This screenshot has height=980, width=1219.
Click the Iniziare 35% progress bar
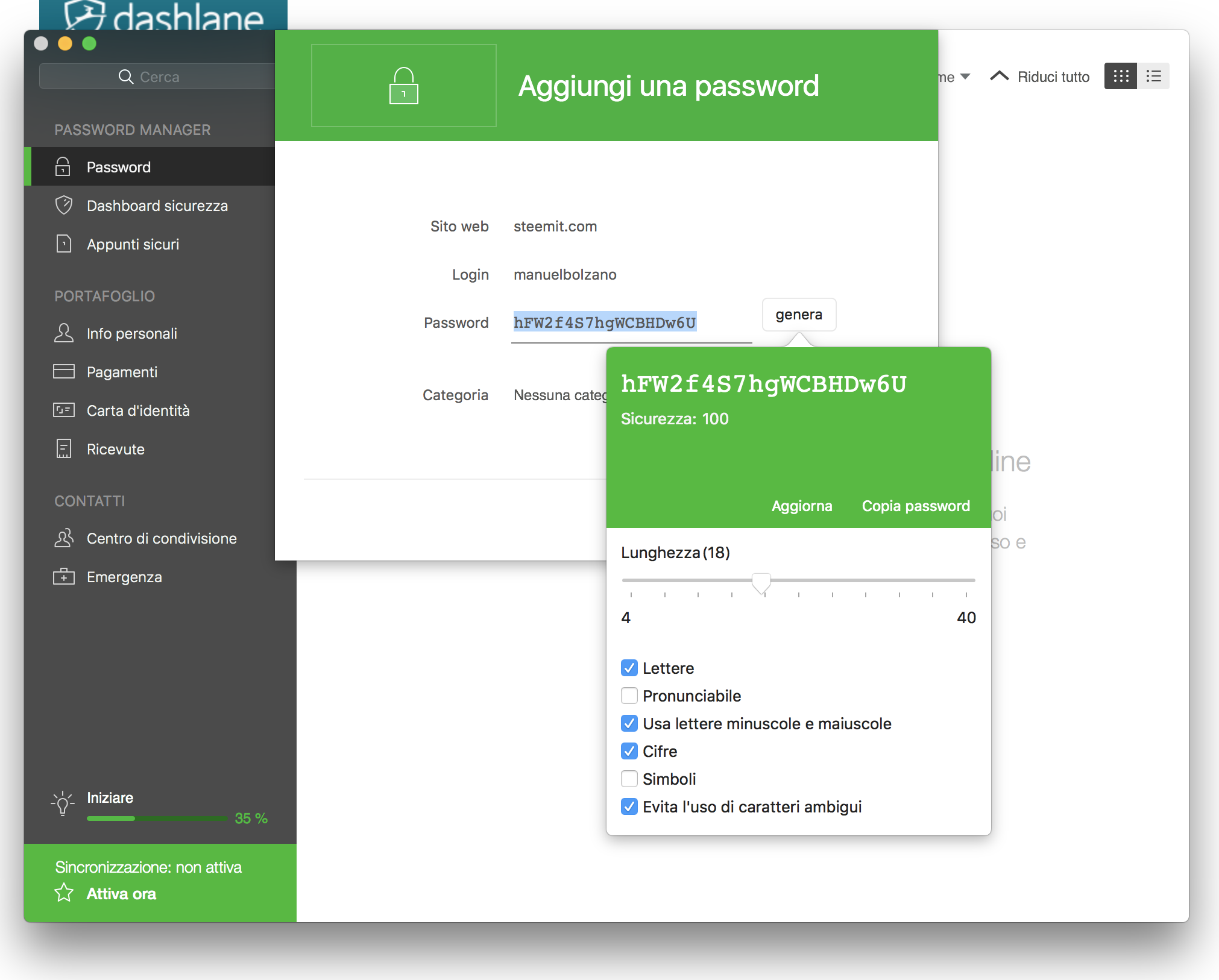point(157,818)
